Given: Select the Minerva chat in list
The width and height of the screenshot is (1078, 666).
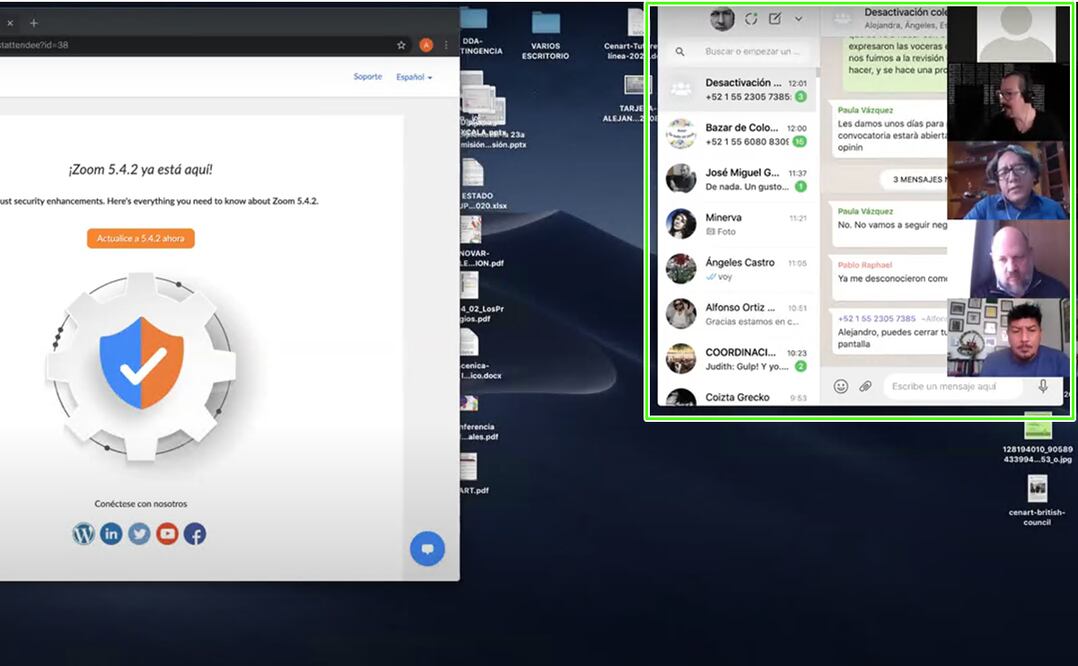Looking at the screenshot, I should 740,223.
